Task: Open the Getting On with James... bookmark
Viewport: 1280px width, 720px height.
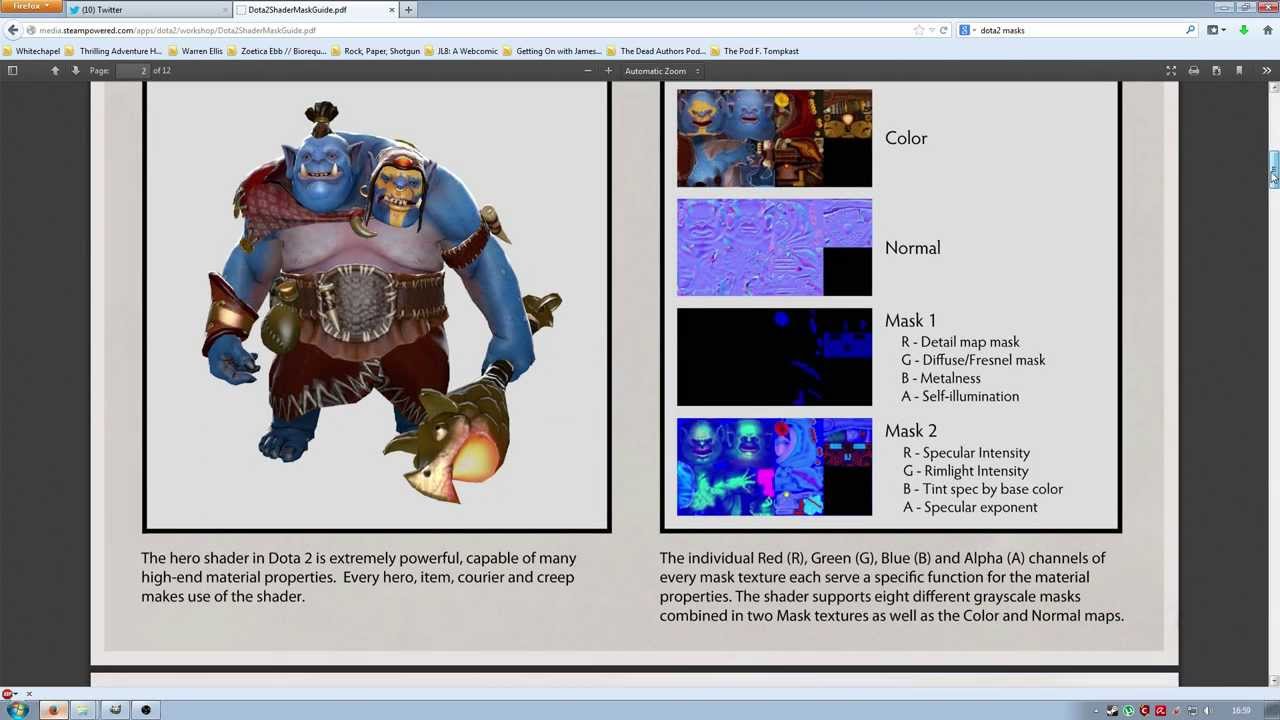Action: pyautogui.click(x=552, y=51)
